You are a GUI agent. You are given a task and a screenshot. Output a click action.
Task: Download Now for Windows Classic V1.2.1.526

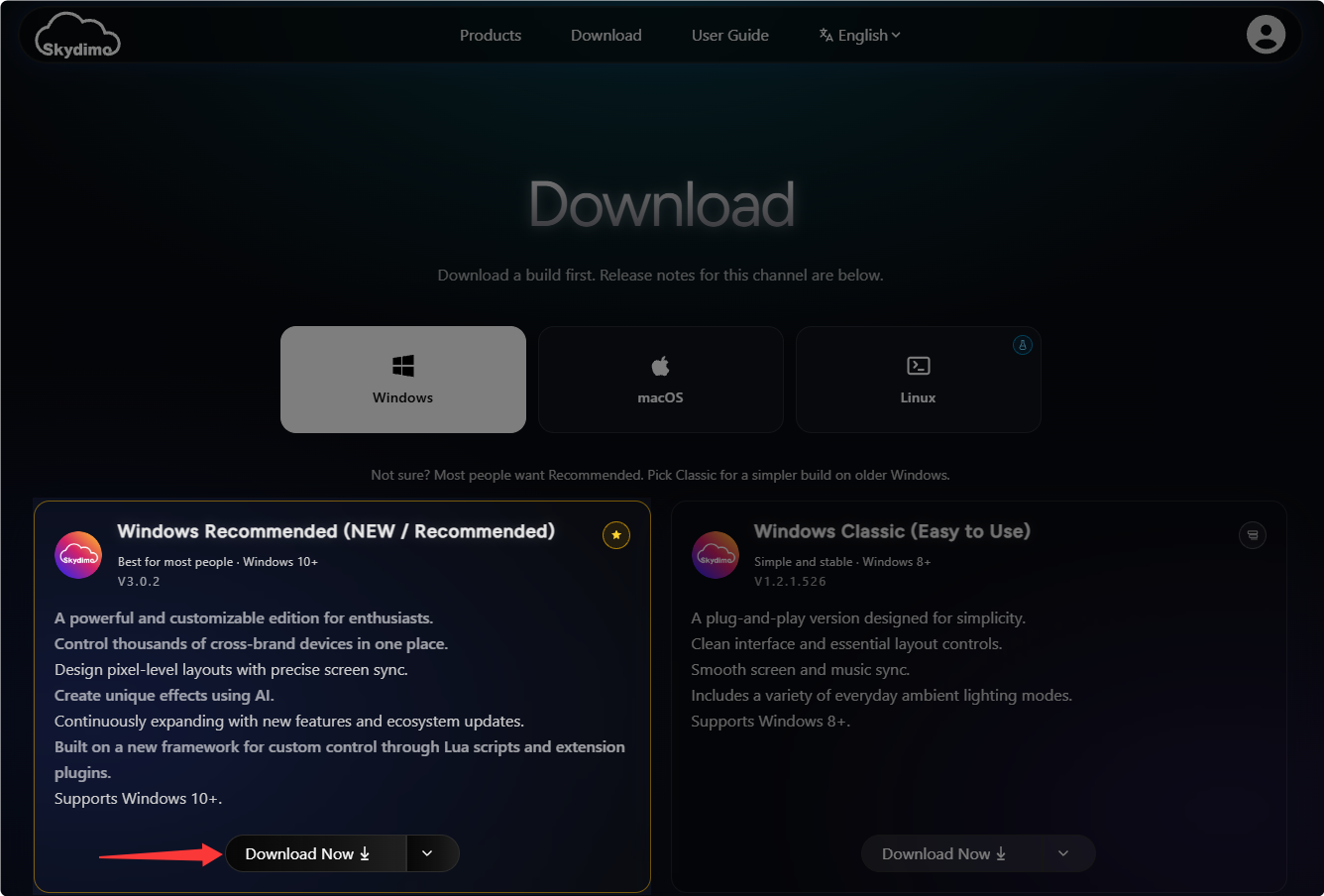click(x=951, y=853)
